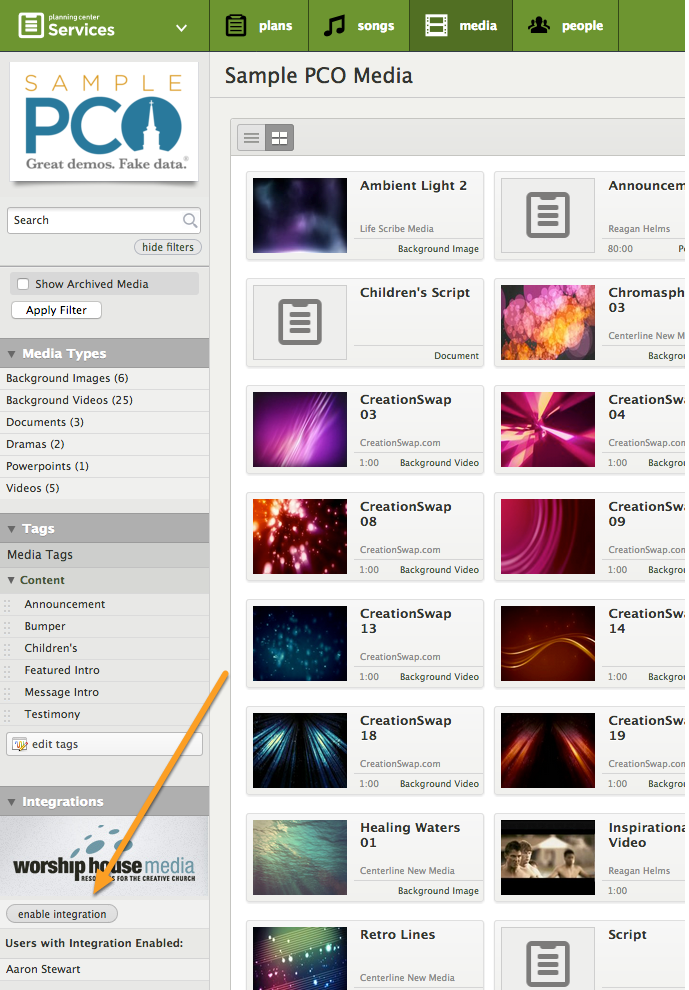Open the Script document icon
Screen dimensions: 689x990
tap(548, 958)
